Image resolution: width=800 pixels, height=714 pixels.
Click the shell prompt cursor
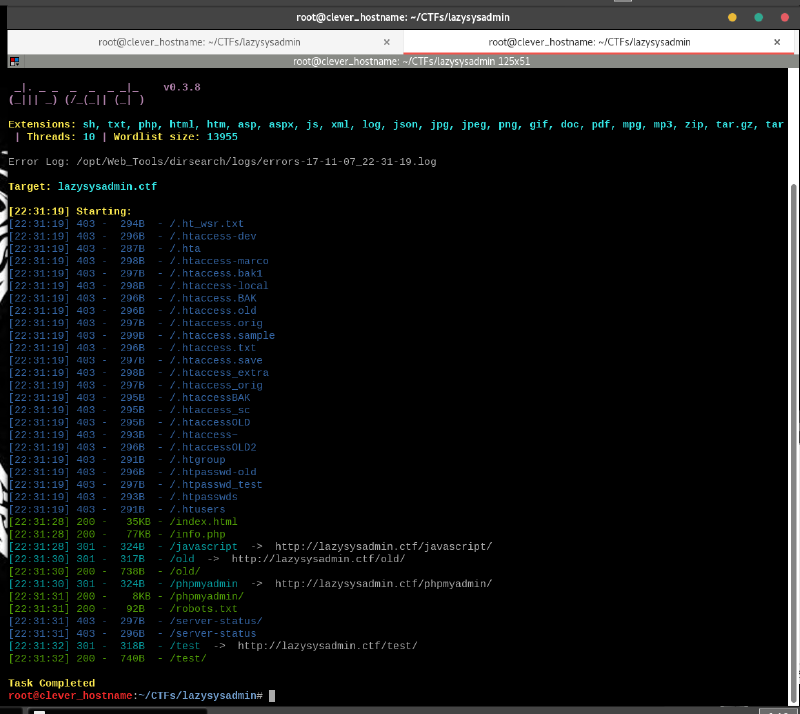(272, 696)
